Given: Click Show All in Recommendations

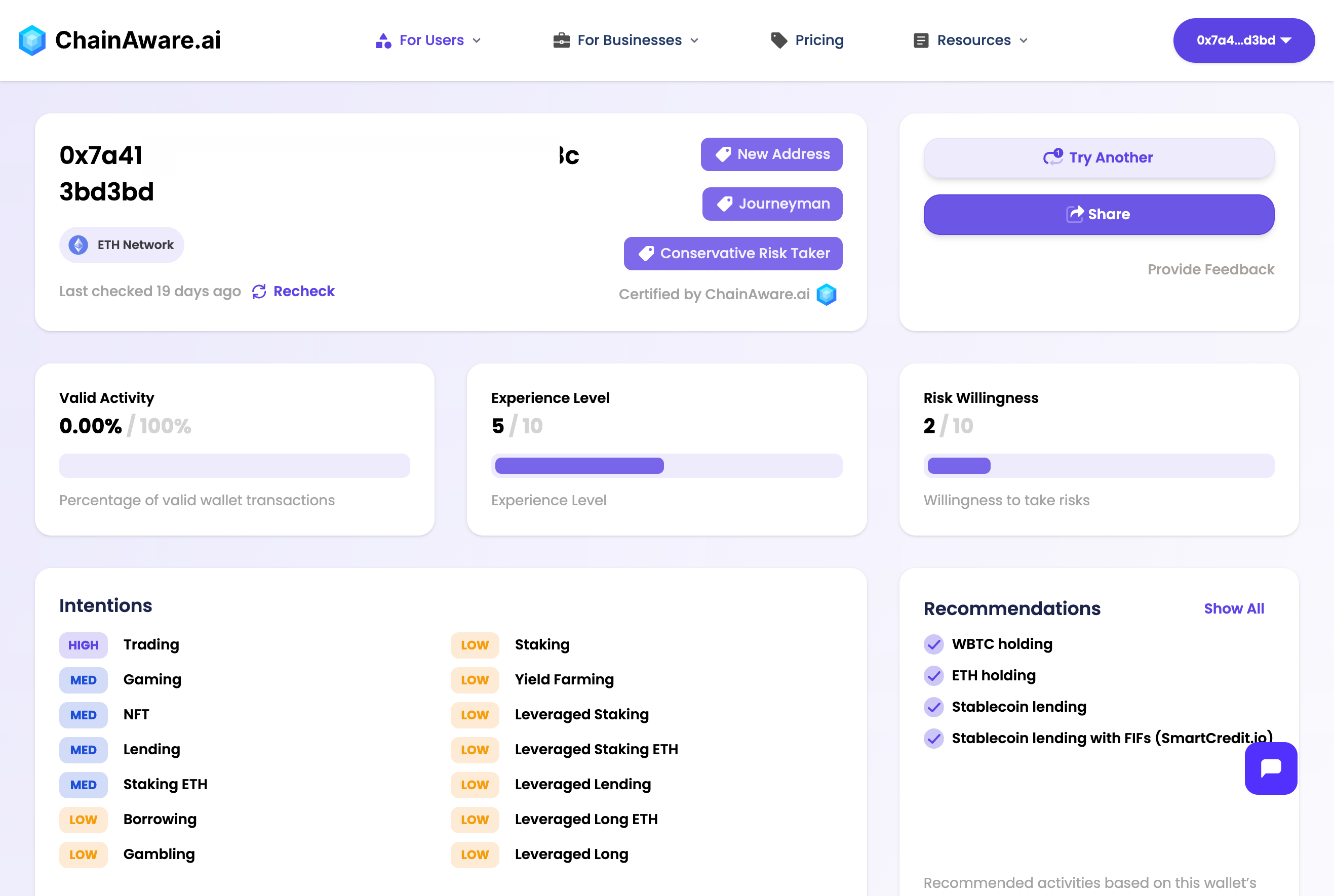Looking at the screenshot, I should coord(1234,609).
